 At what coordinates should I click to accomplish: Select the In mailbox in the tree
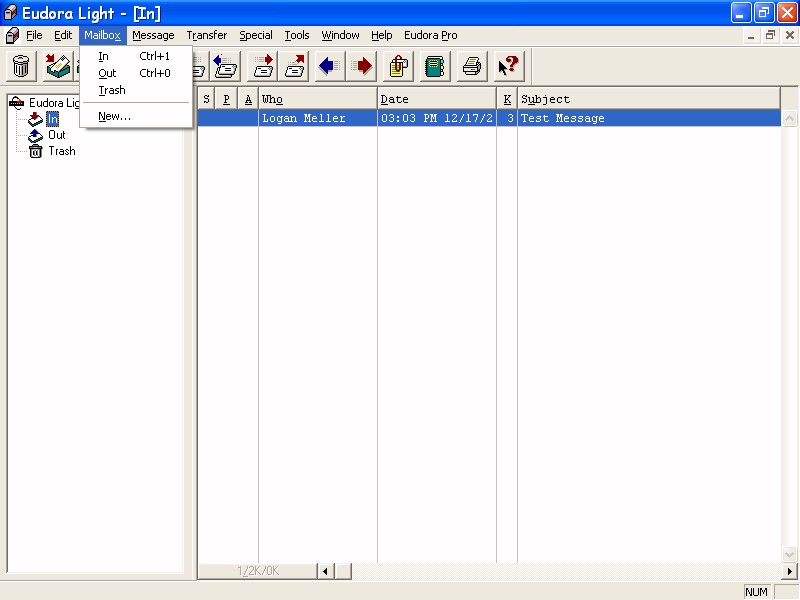(53, 119)
